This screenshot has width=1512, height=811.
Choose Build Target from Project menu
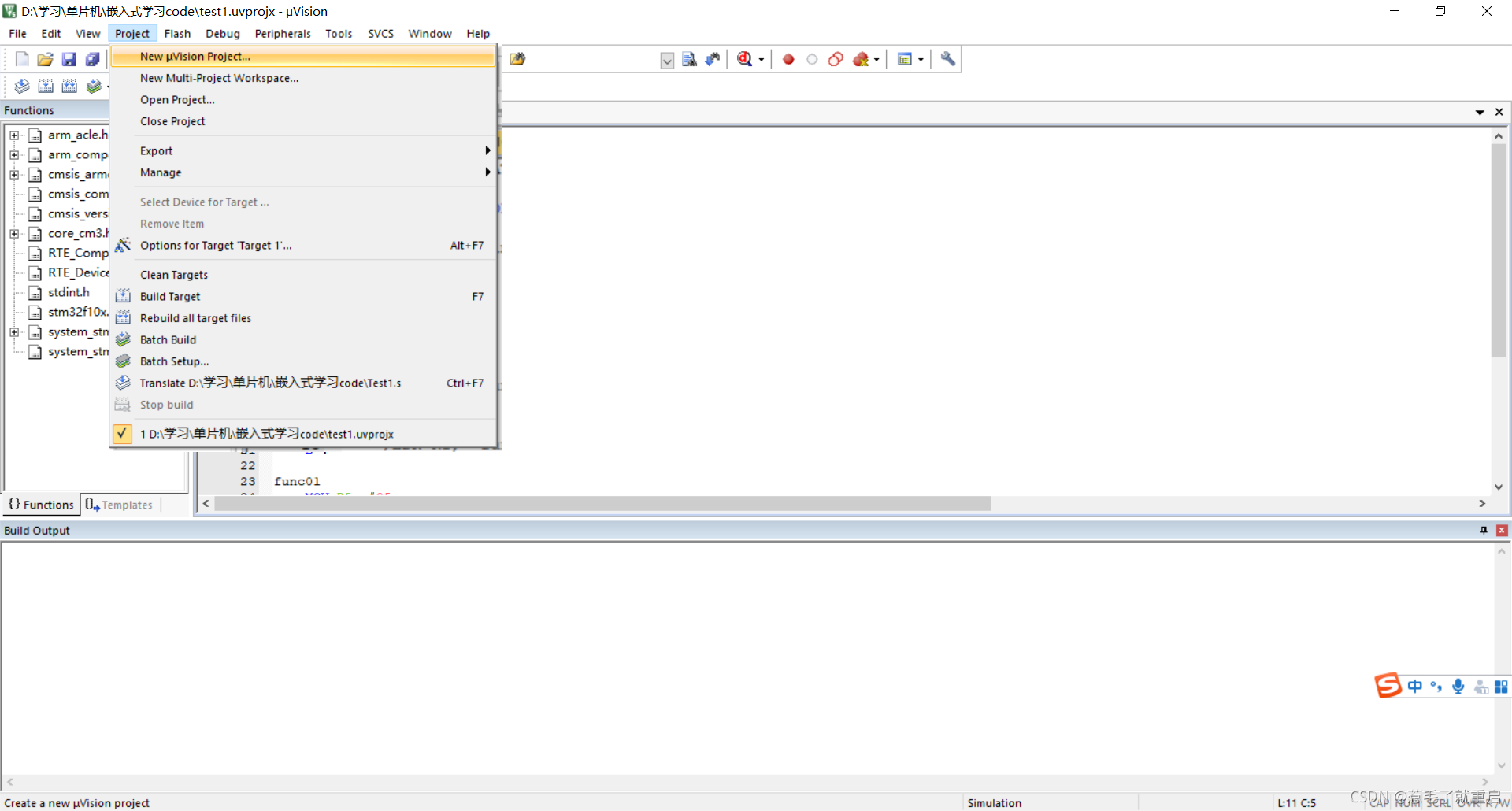[x=303, y=297]
